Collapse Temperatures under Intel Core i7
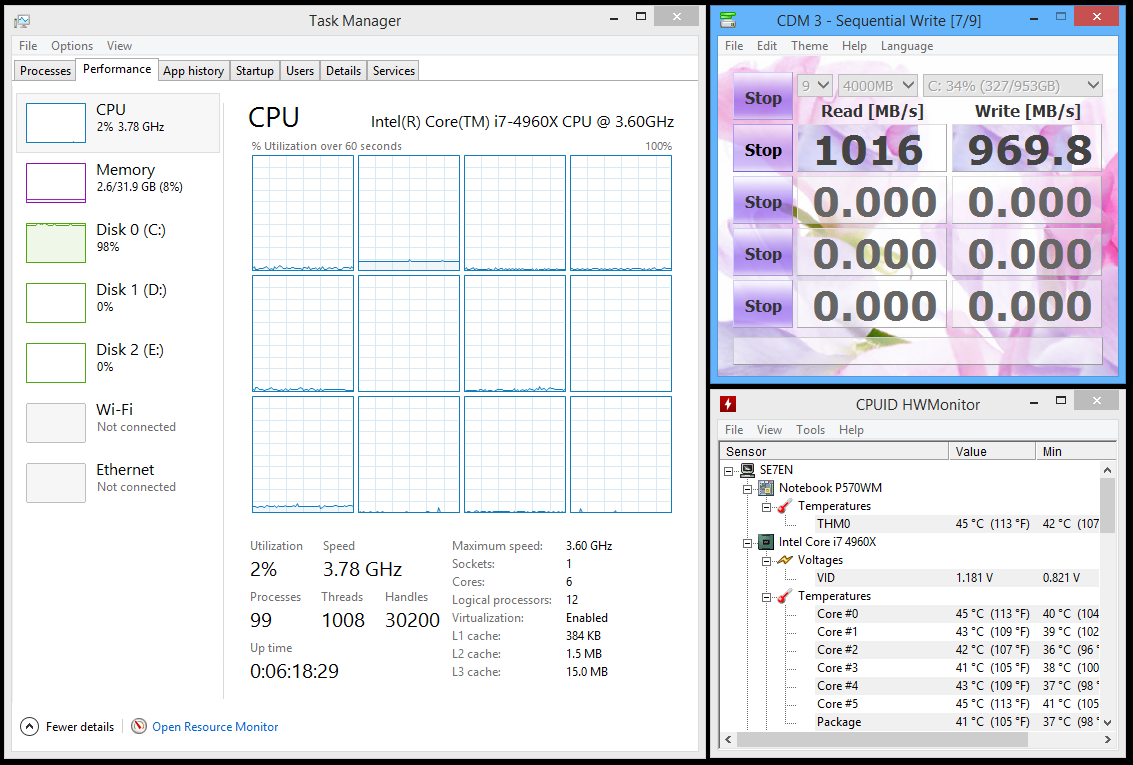Viewport: 1133px width, 765px height. tap(766, 597)
